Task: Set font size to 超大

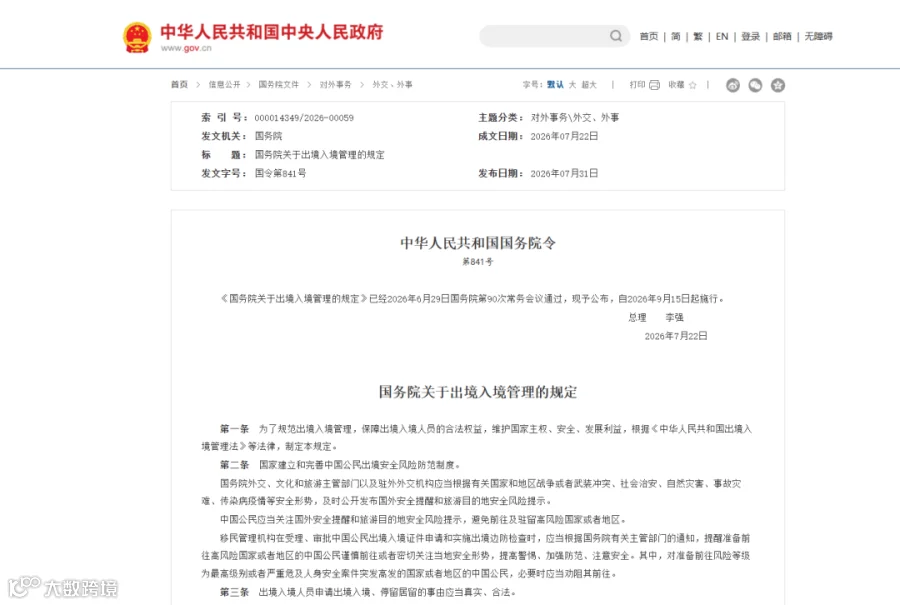Action: click(x=589, y=84)
